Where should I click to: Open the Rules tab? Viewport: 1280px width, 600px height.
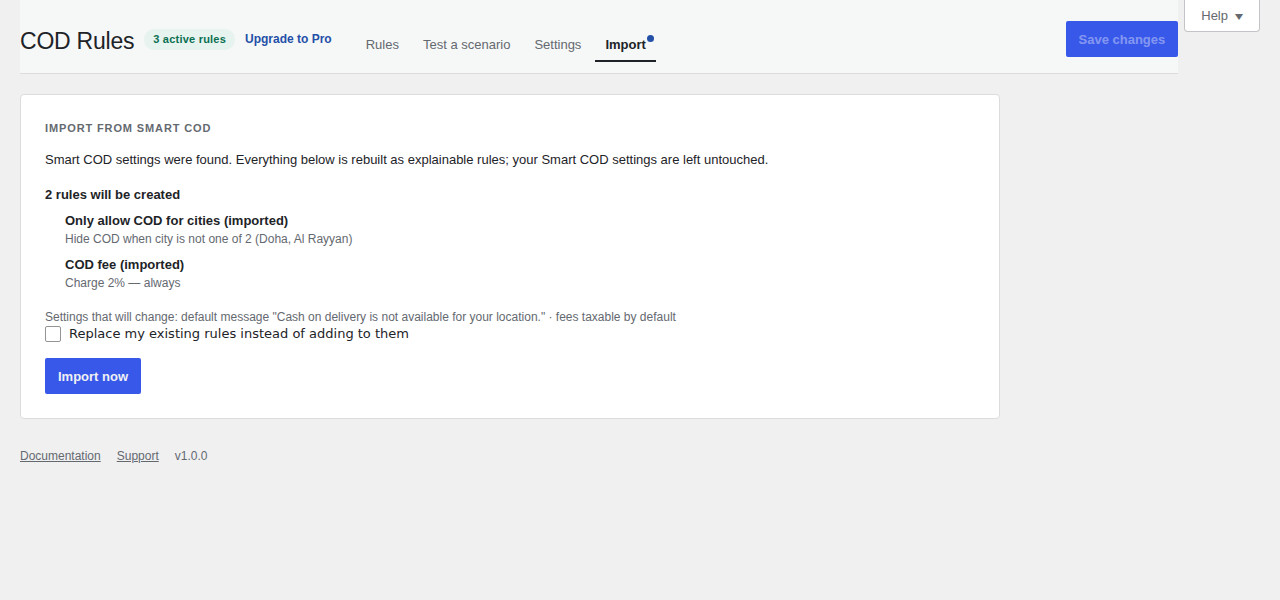coord(382,44)
